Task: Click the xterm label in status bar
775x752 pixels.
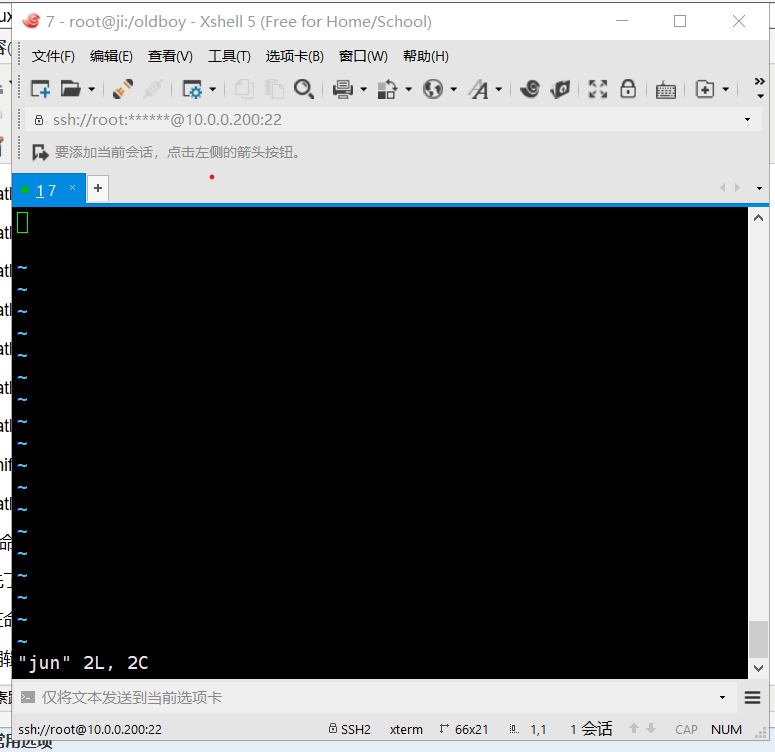Action: click(406, 729)
